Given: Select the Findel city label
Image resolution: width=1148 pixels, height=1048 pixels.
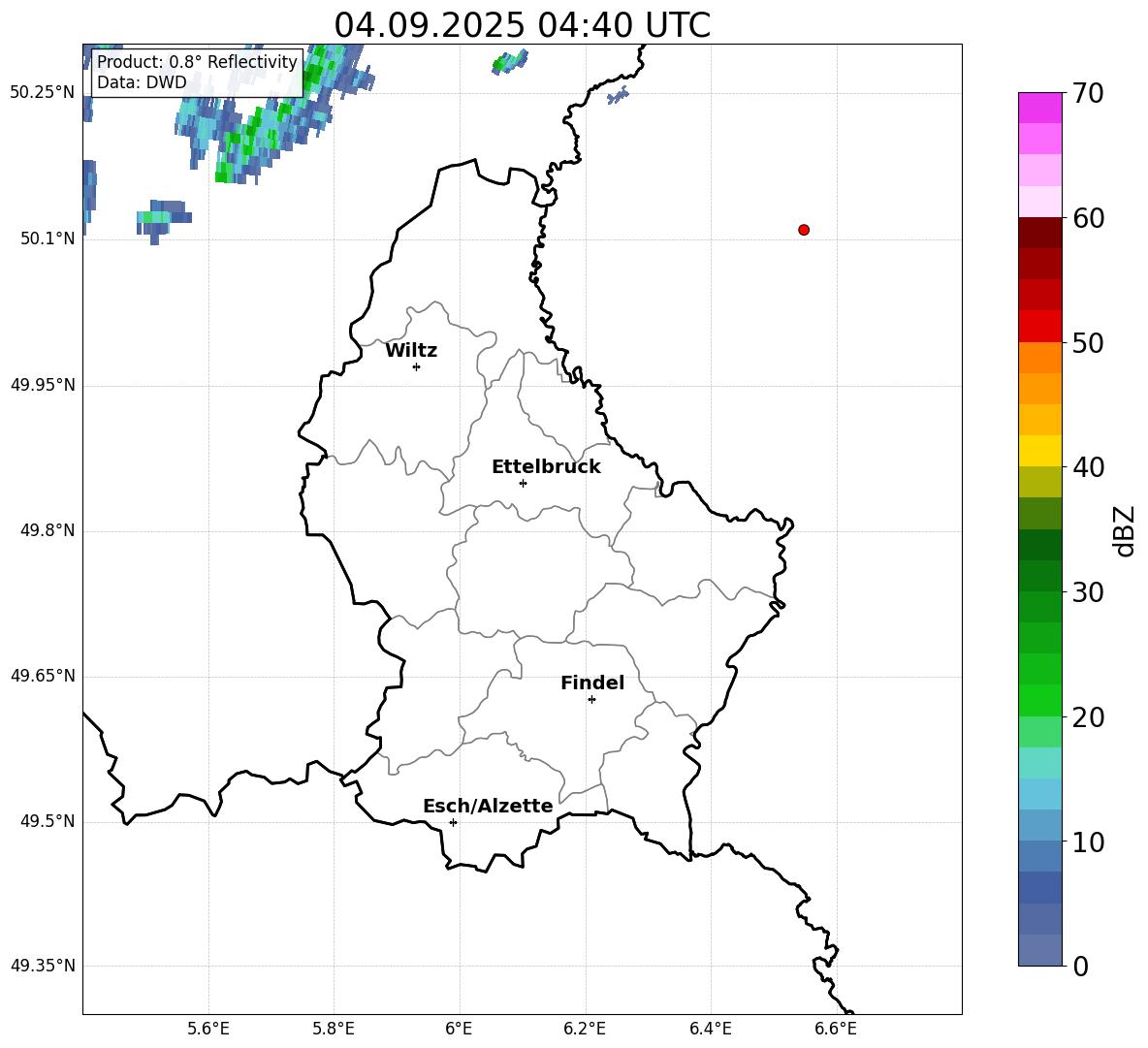Looking at the screenshot, I should pyautogui.click(x=592, y=683).
